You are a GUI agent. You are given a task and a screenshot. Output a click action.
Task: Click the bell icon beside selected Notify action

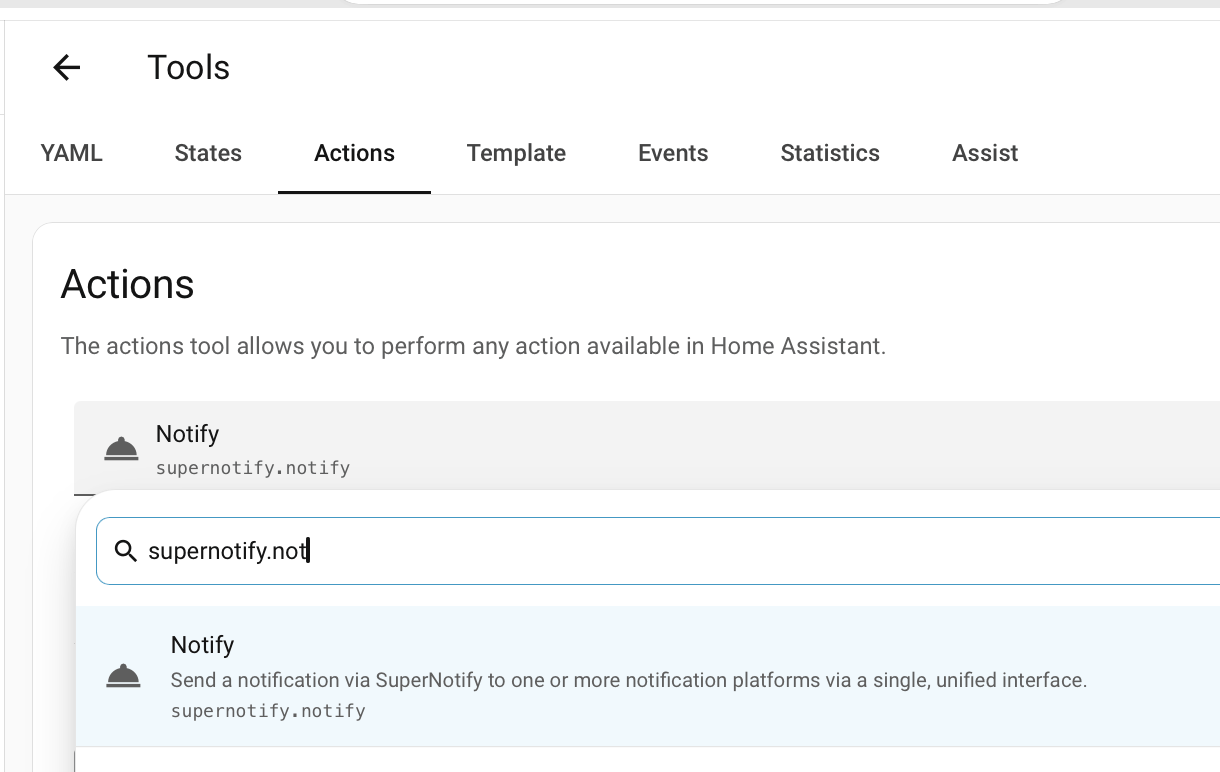(x=121, y=450)
